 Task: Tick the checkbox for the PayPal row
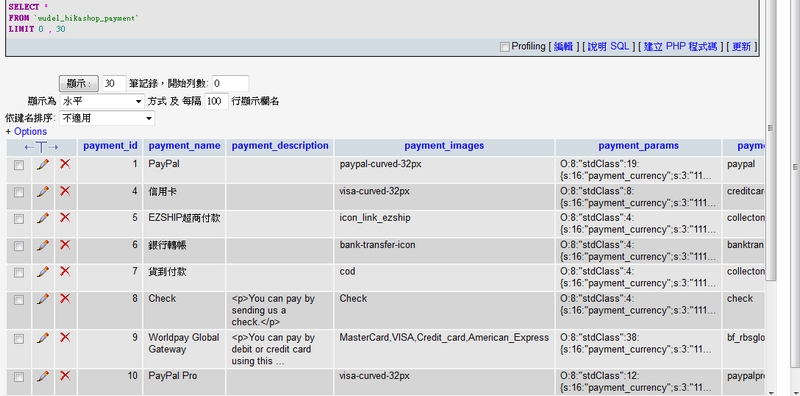tap(19, 165)
